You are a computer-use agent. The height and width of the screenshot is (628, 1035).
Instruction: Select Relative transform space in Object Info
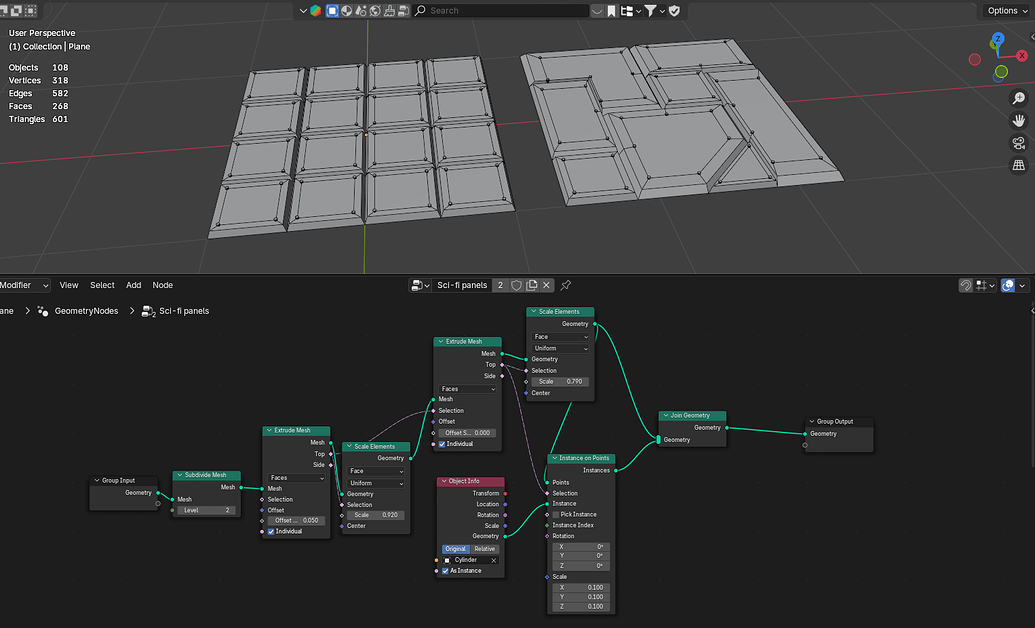pos(484,549)
